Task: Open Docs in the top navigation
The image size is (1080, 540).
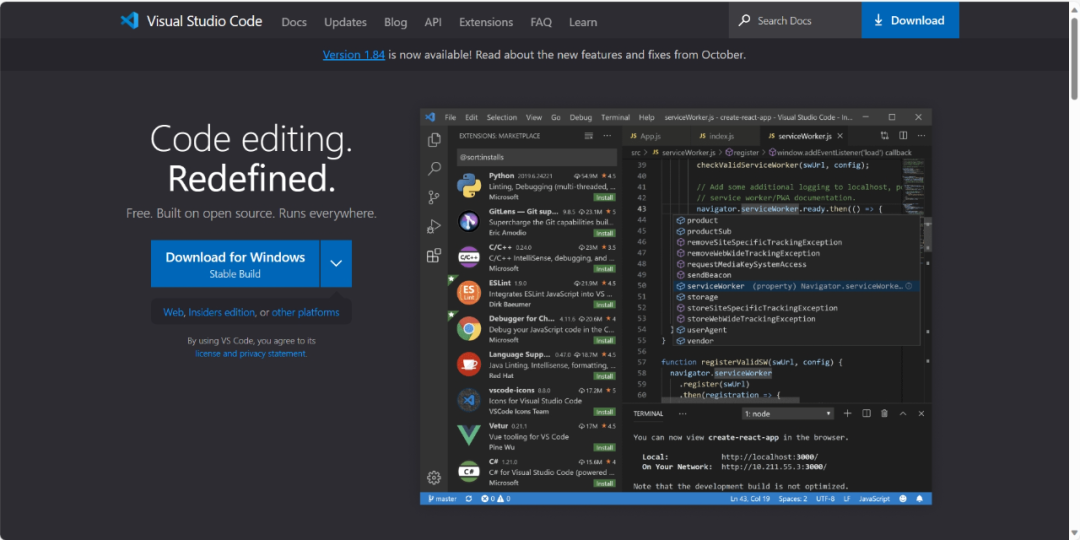Action: point(294,22)
